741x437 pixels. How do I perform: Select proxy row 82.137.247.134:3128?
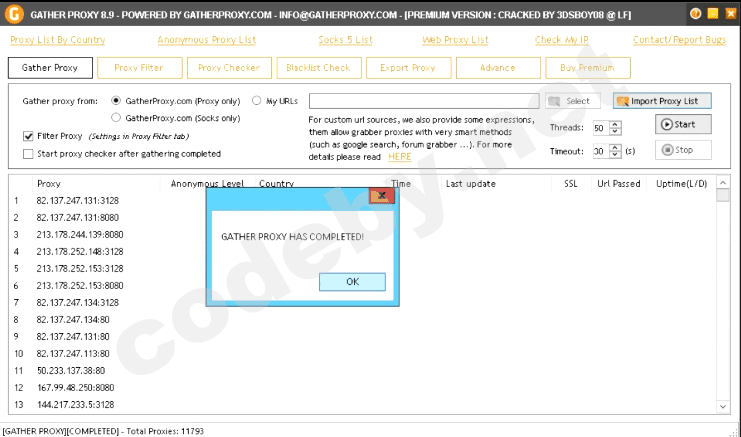tap(78, 303)
